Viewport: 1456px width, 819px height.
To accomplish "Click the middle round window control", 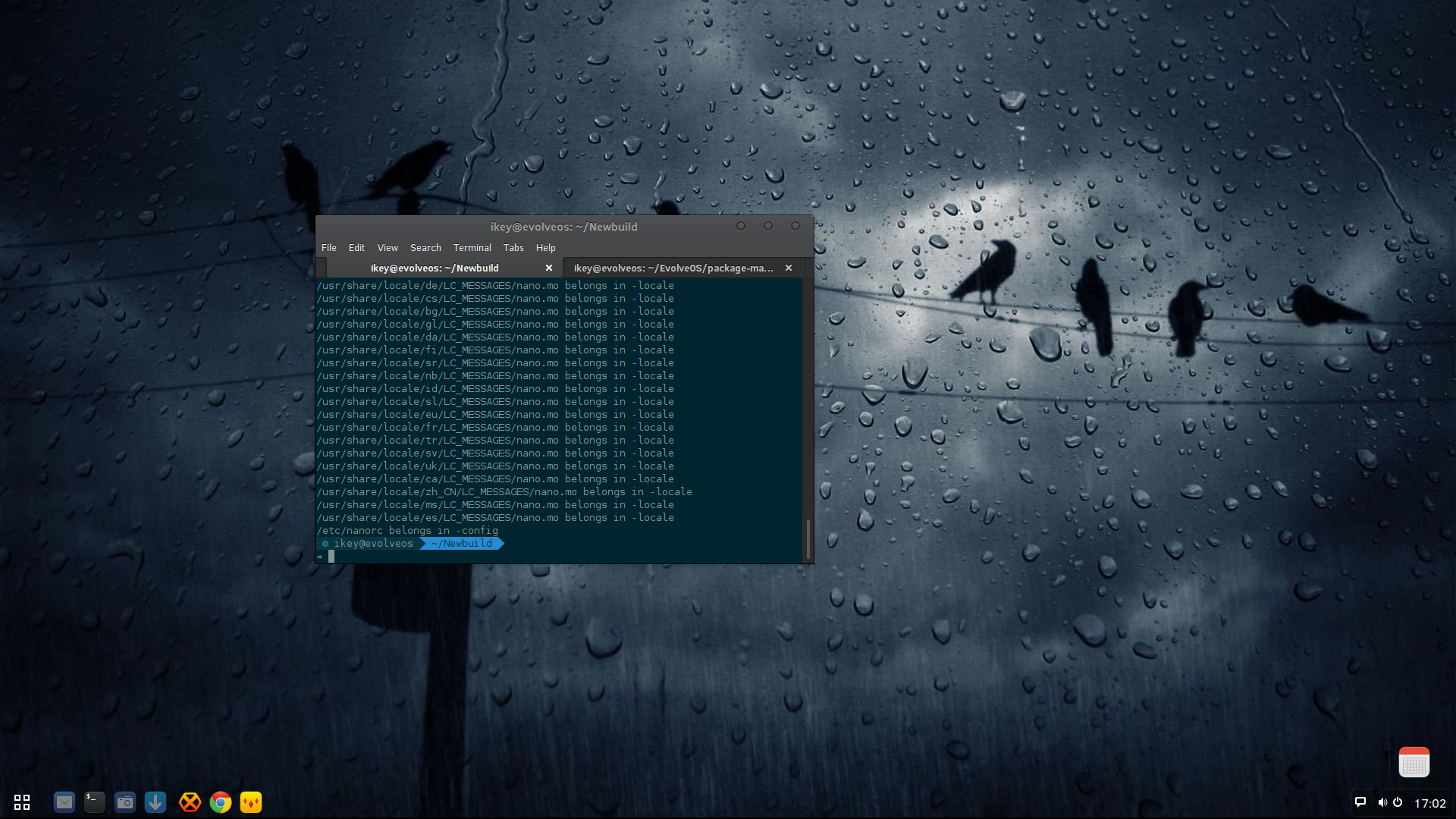I will click(768, 226).
